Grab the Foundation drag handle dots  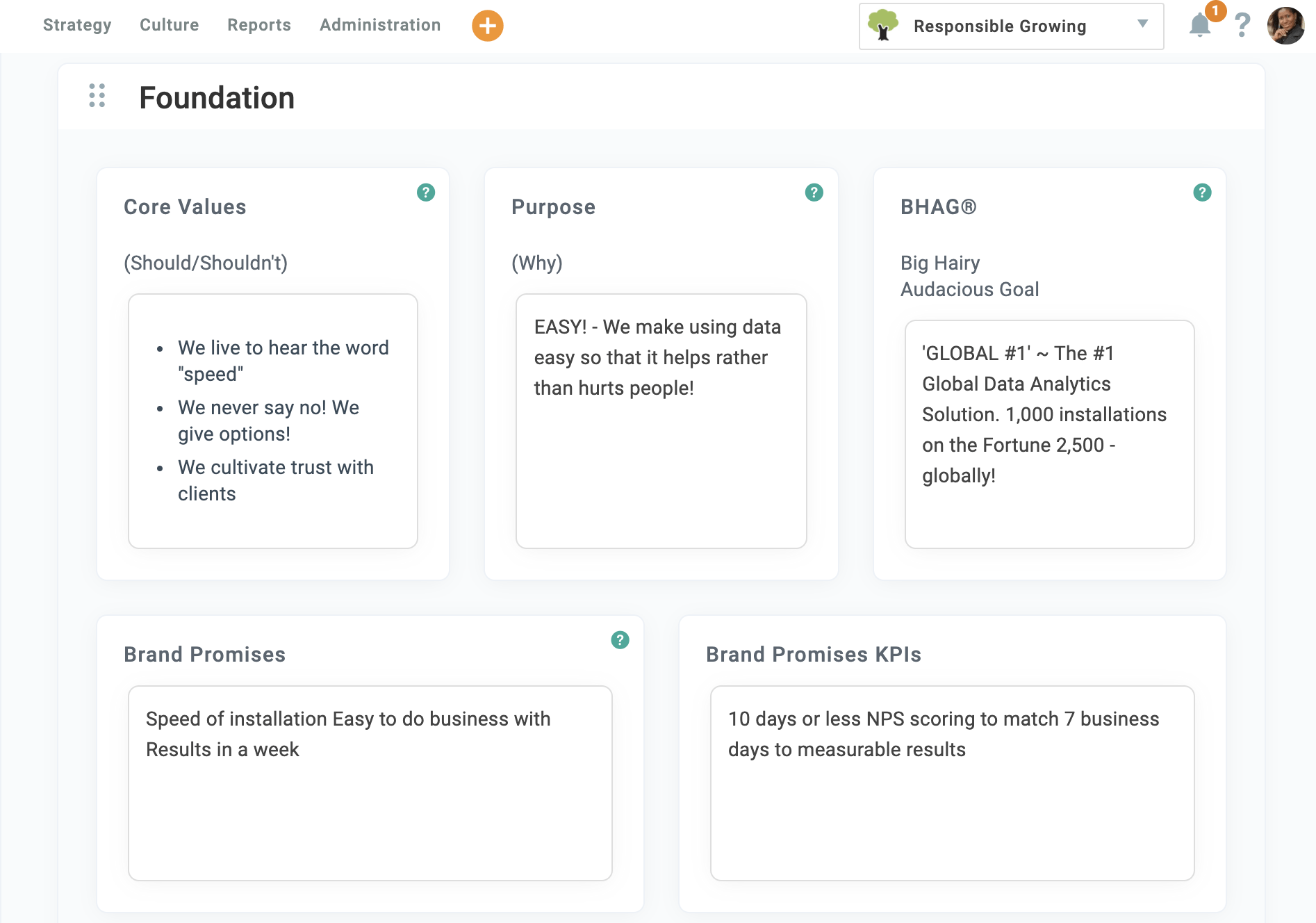(x=97, y=96)
